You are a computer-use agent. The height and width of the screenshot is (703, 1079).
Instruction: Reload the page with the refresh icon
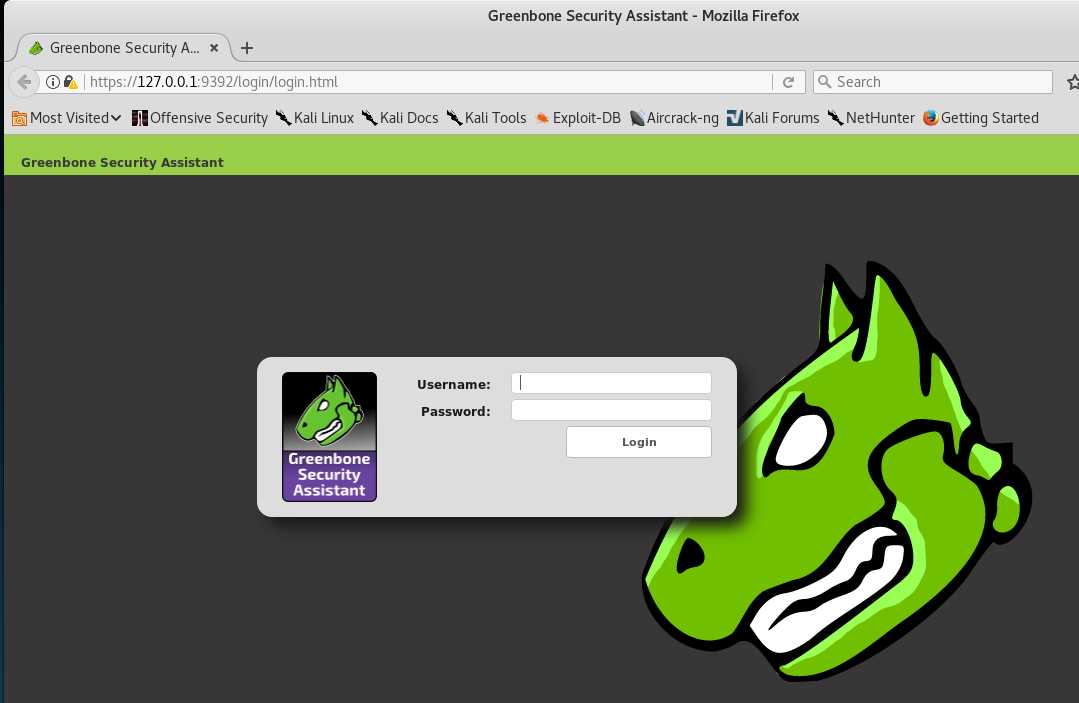(789, 82)
